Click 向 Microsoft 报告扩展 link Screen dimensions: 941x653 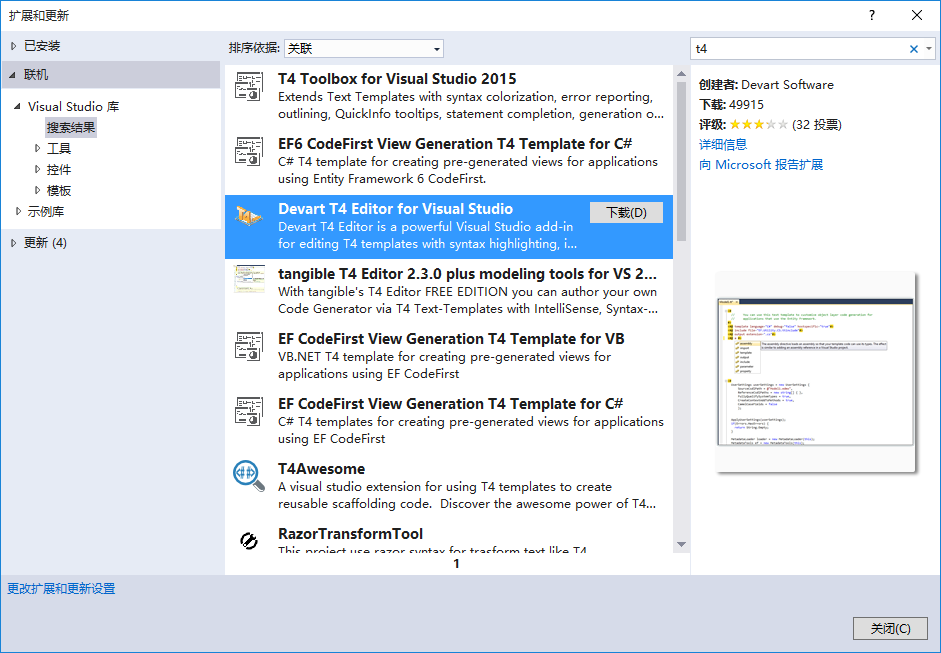pyautogui.click(x=761, y=164)
